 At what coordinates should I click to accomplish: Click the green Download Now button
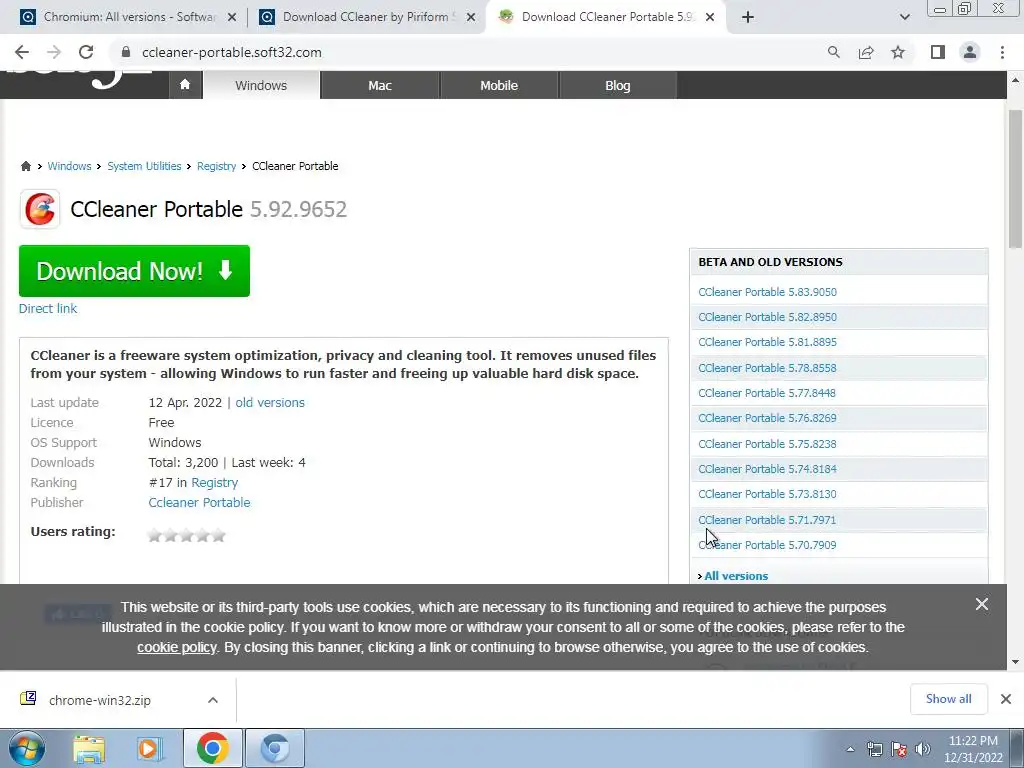pos(135,270)
